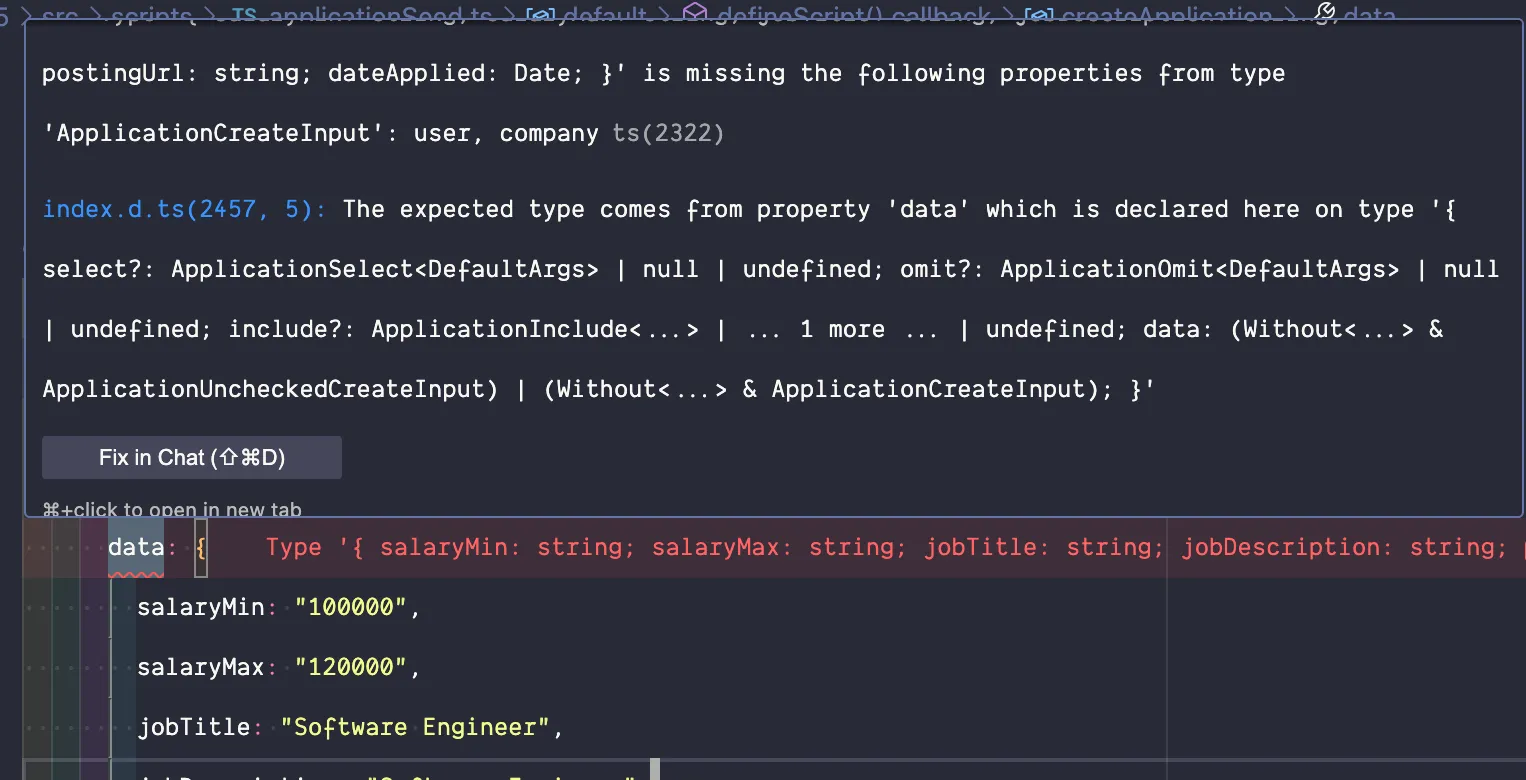
Task: Click the opening brace after data:
Action: coord(201,548)
